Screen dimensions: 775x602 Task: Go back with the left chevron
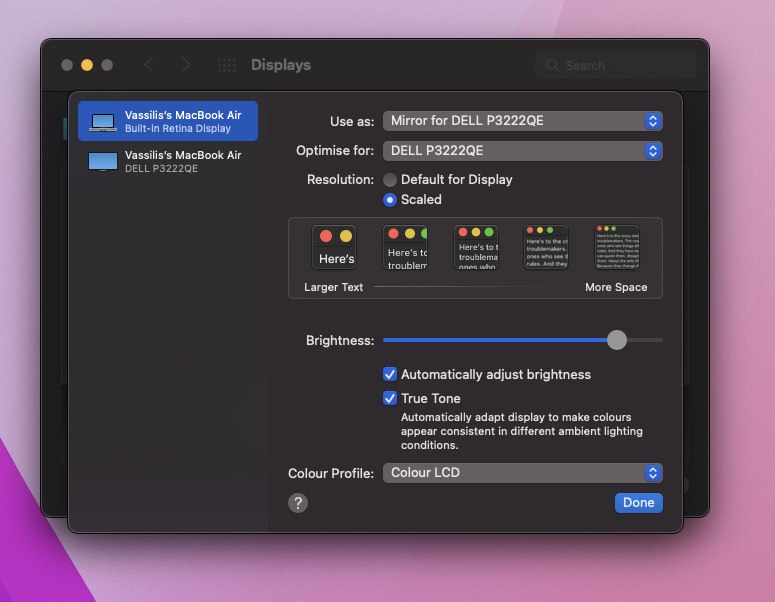coord(149,65)
